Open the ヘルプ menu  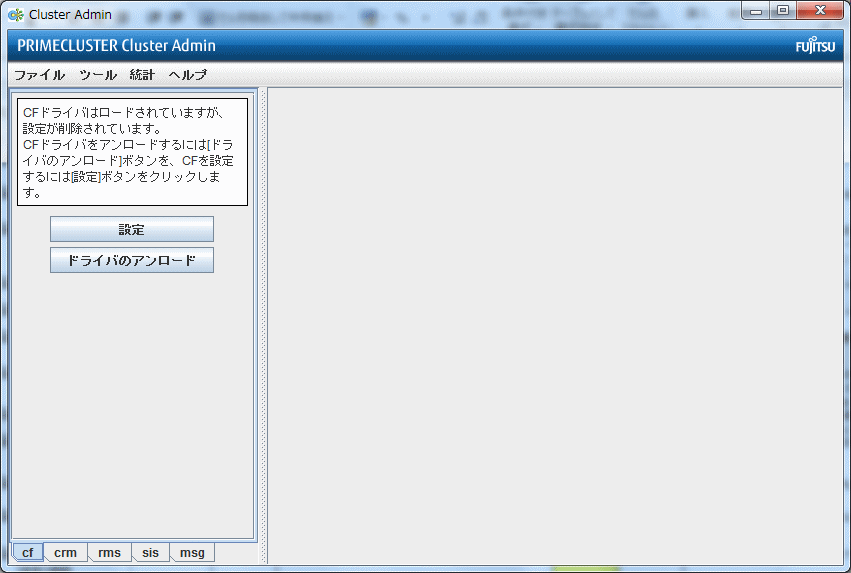187,75
